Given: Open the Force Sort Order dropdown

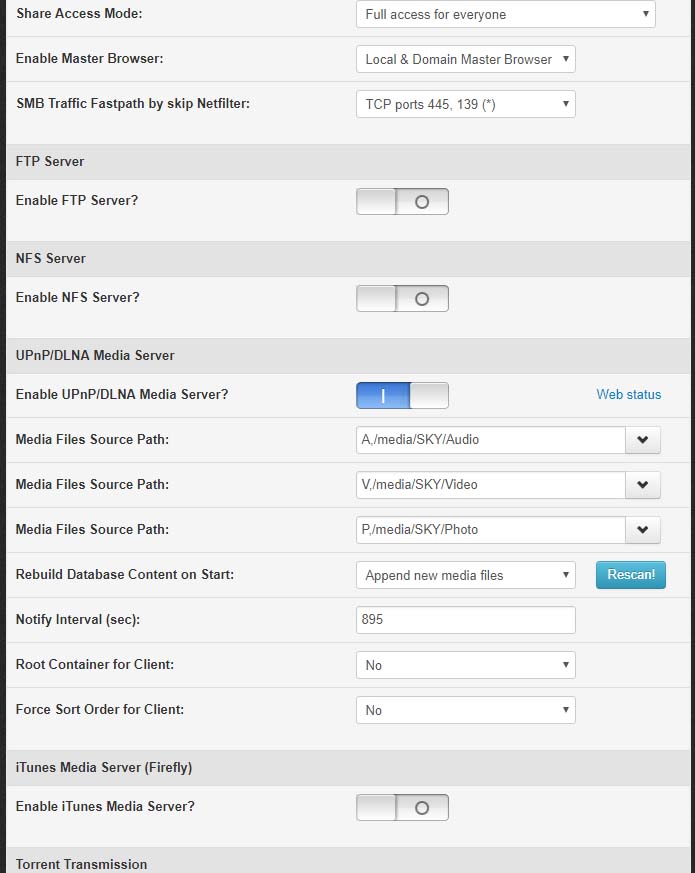Looking at the screenshot, I should (x=465, y=710).
